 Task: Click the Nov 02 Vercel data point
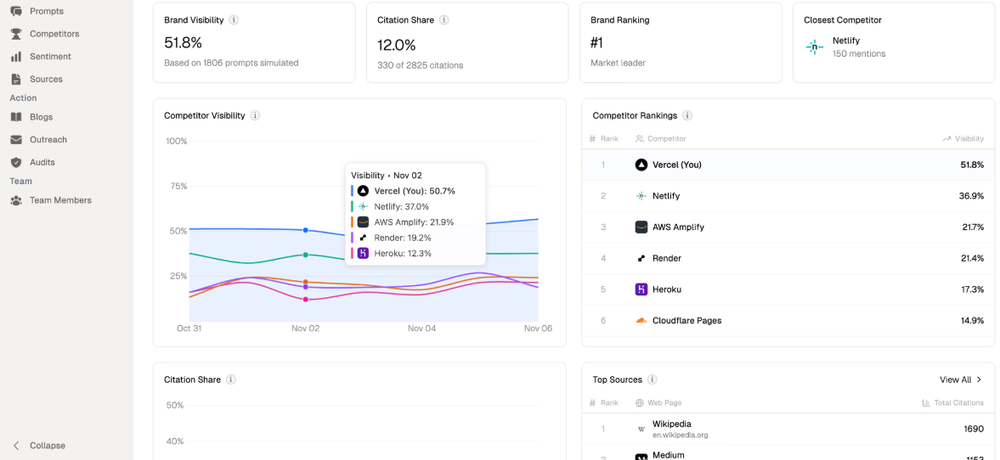point(306,230)
